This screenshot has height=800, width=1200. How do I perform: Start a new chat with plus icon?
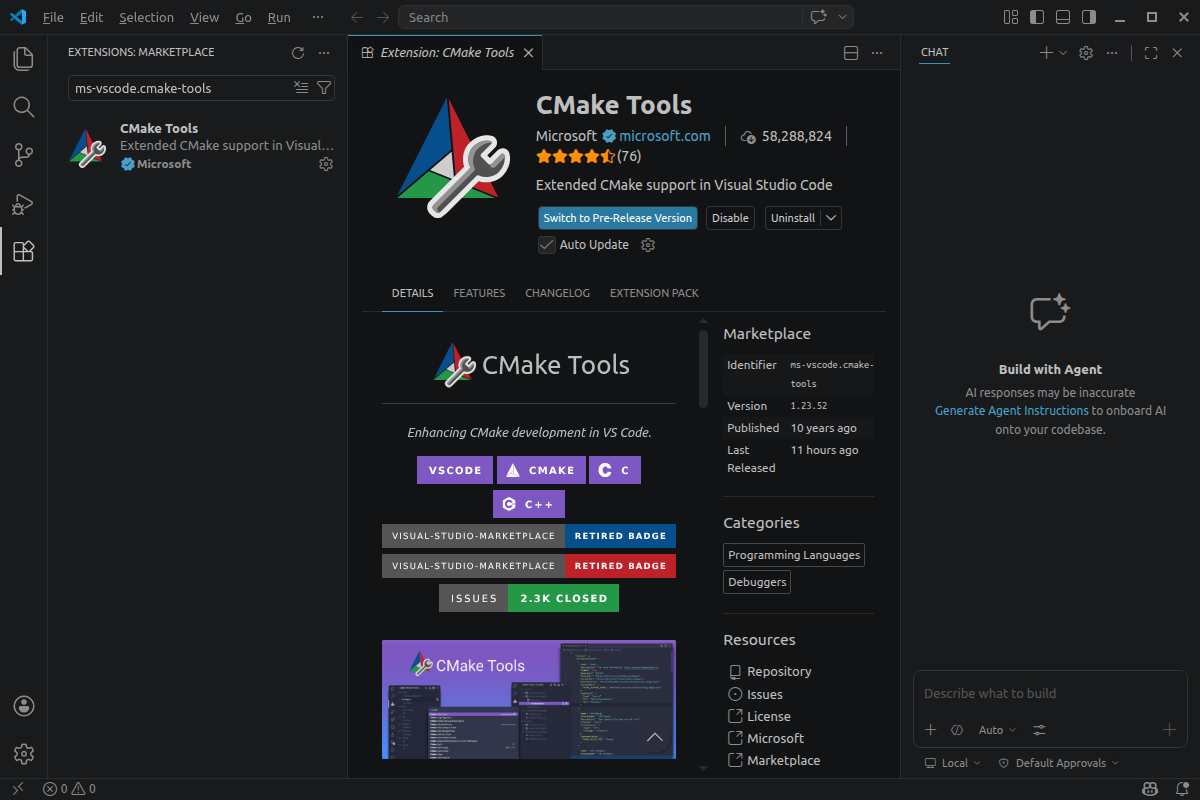click(1046, 53)
